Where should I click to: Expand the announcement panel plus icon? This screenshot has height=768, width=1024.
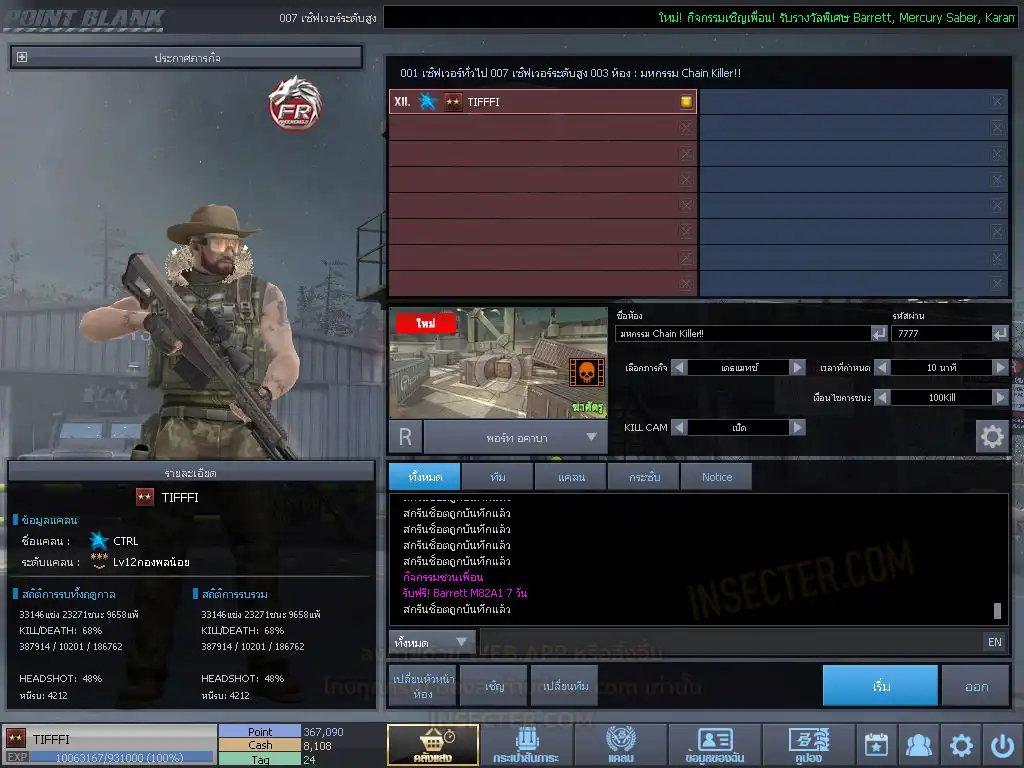22,58
